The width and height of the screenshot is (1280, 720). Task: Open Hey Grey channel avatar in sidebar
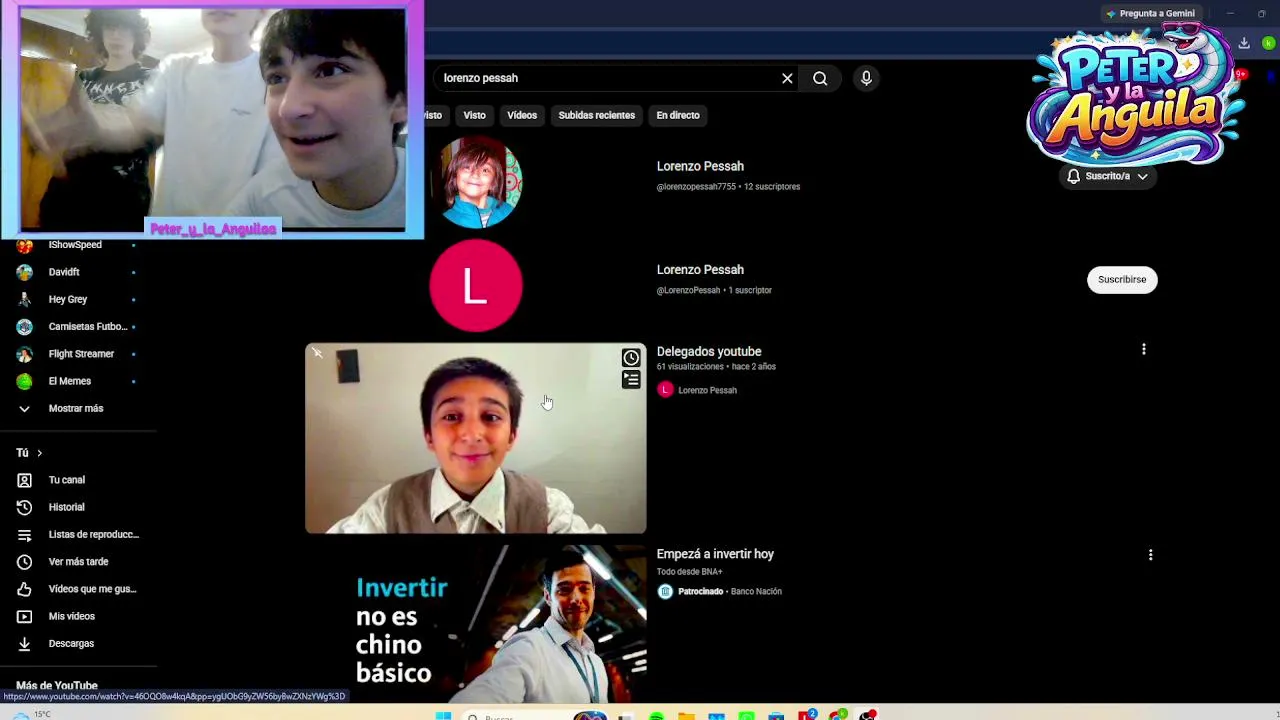[x=25, y=299]
